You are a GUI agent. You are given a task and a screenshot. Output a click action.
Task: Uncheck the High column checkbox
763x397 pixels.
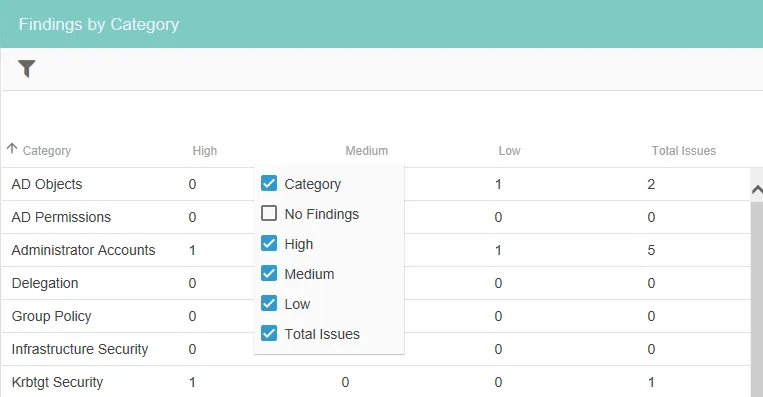(269, 243)
